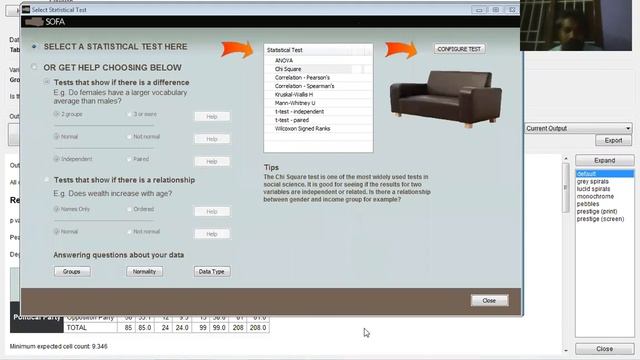Image resolution: width=640 pixels, height=360 pixels.
Task: Click the output scrollbar down arrow
Action: pyautogui.click(x=566, y=350)
